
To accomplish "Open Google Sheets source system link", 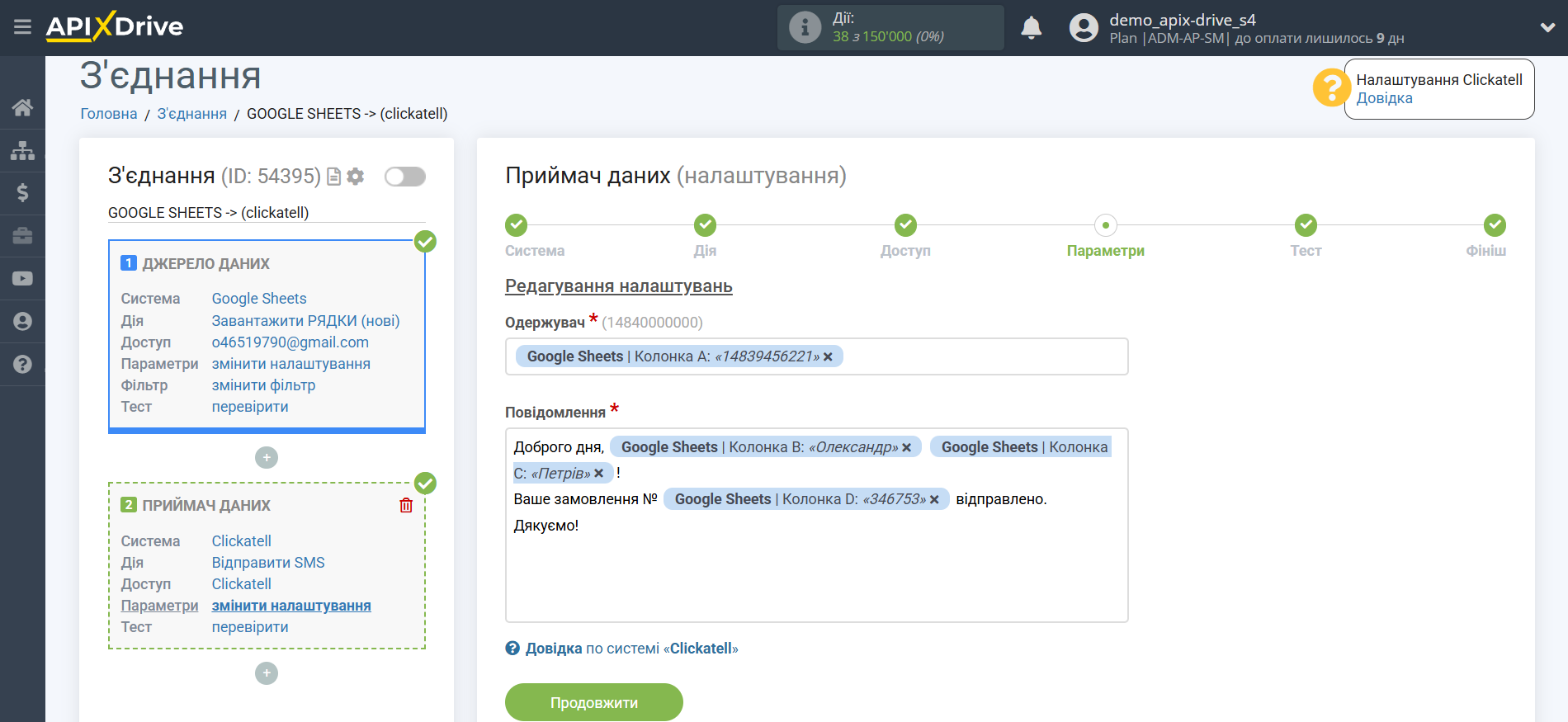I will tap(259, 299).
